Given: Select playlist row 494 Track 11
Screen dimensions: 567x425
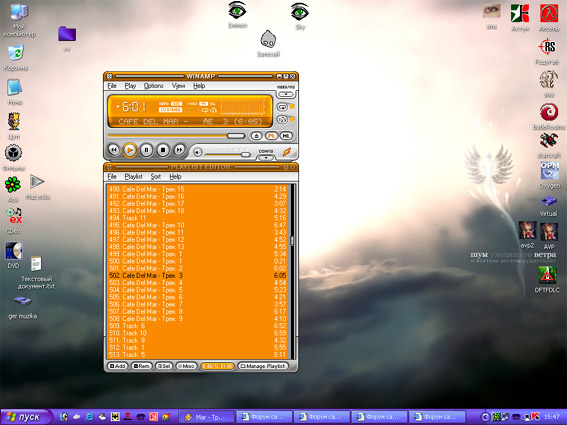Looking at the screenshot, I should (x=197, y=218).
